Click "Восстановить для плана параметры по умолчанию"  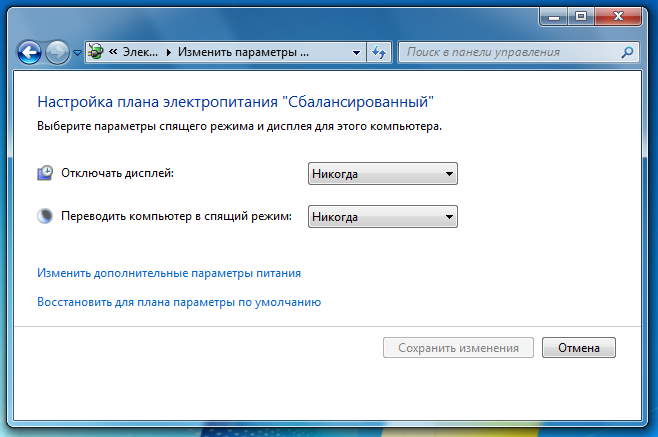[x=179, y=302]
